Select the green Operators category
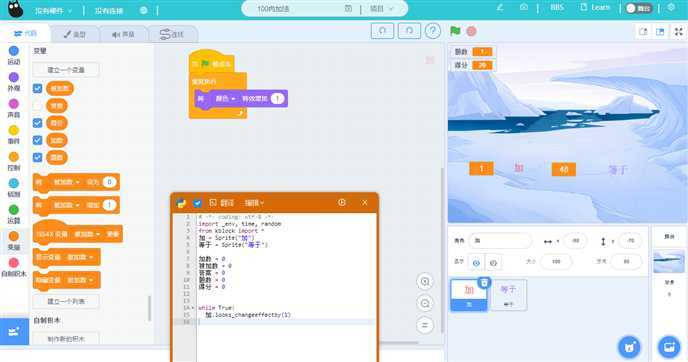Image resolution: width=688 pixels, height=362 pixels. pyautogui.click(x=14, y=214)
